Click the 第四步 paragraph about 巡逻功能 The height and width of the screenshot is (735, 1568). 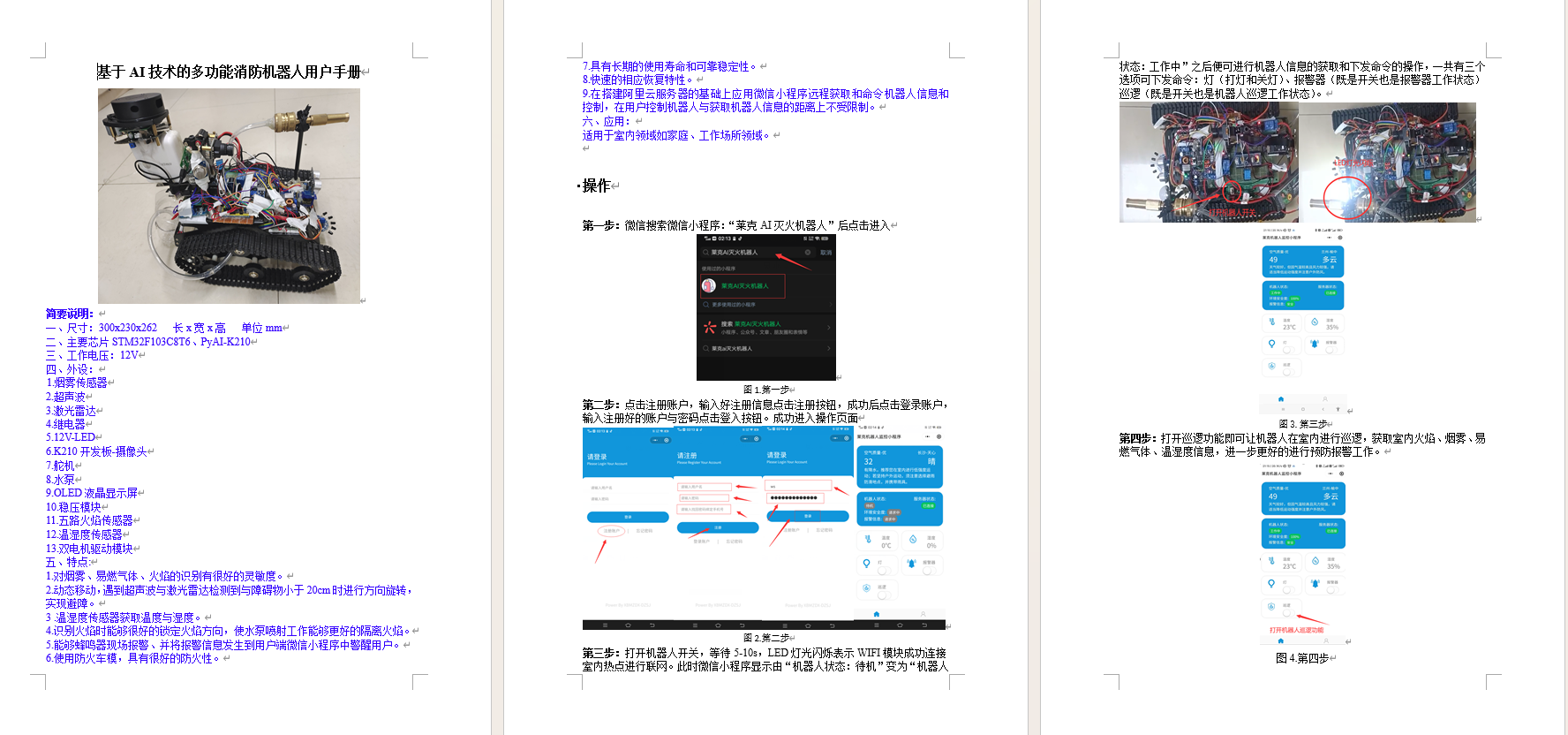point(1302,444)
